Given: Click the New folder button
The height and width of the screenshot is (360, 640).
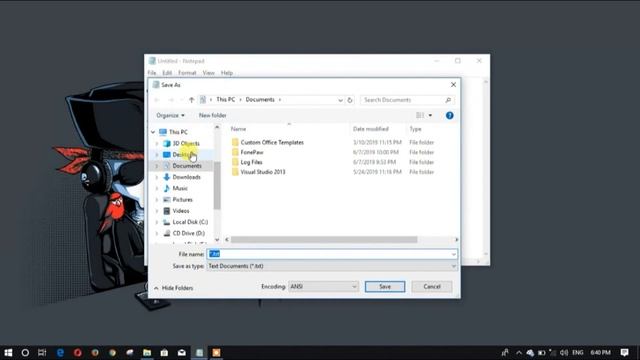Looking at the screenshot, I should 213,116.
